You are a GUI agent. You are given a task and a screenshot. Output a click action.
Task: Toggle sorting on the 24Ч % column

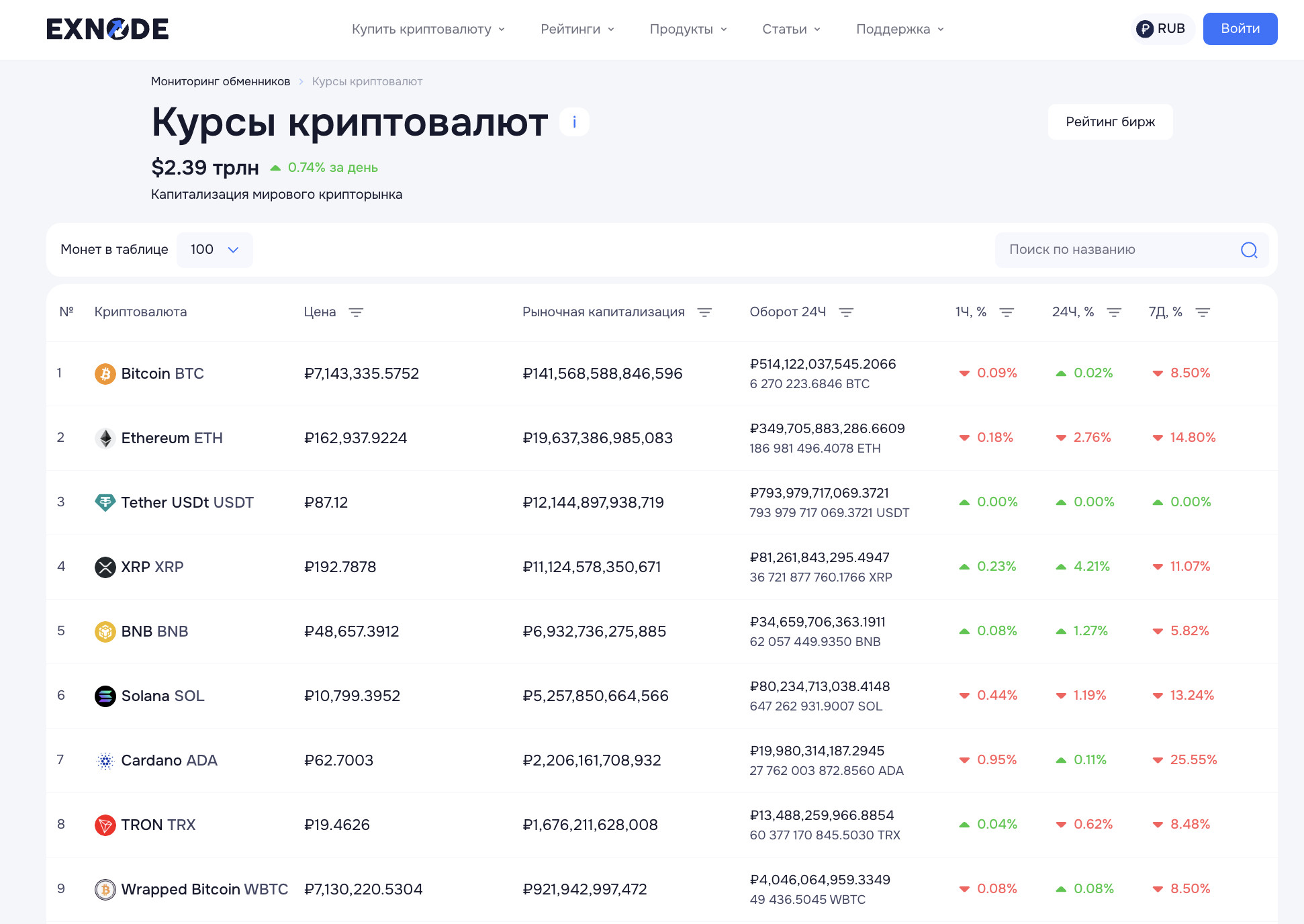click(1114, 312)
